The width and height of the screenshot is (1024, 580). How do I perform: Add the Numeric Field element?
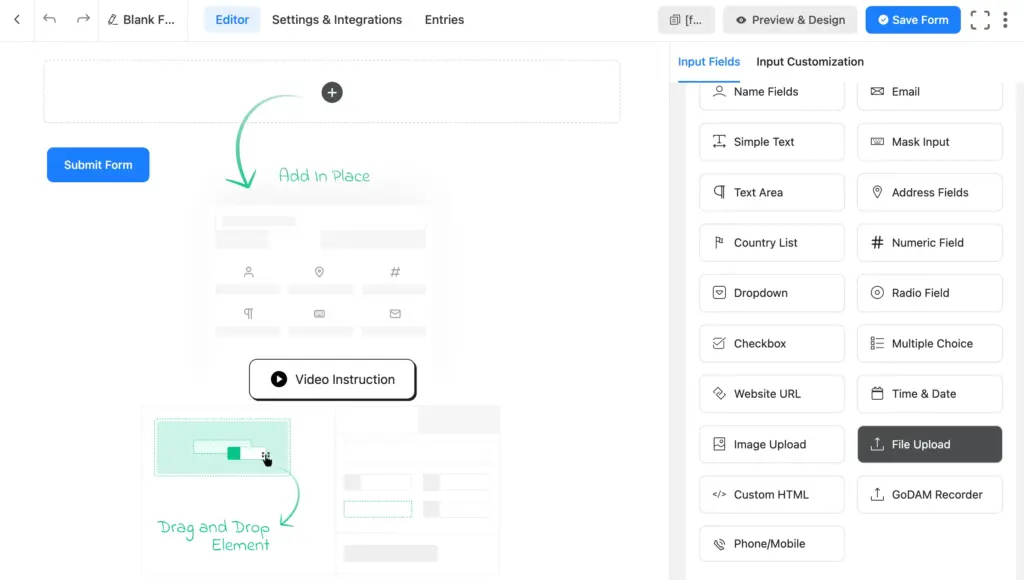929,242
